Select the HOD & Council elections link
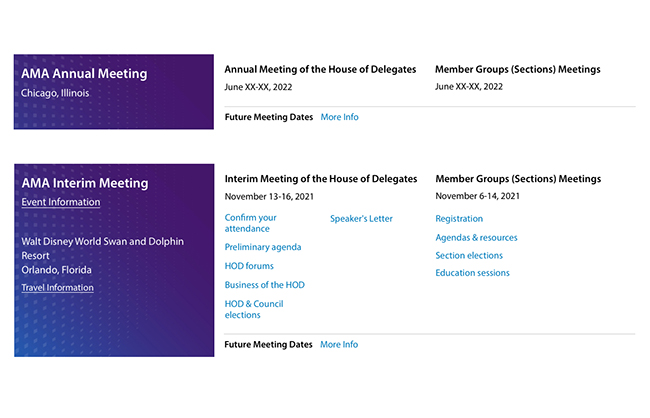The width and height of the screenshot is (650, 418). click(x=254, y=309)
